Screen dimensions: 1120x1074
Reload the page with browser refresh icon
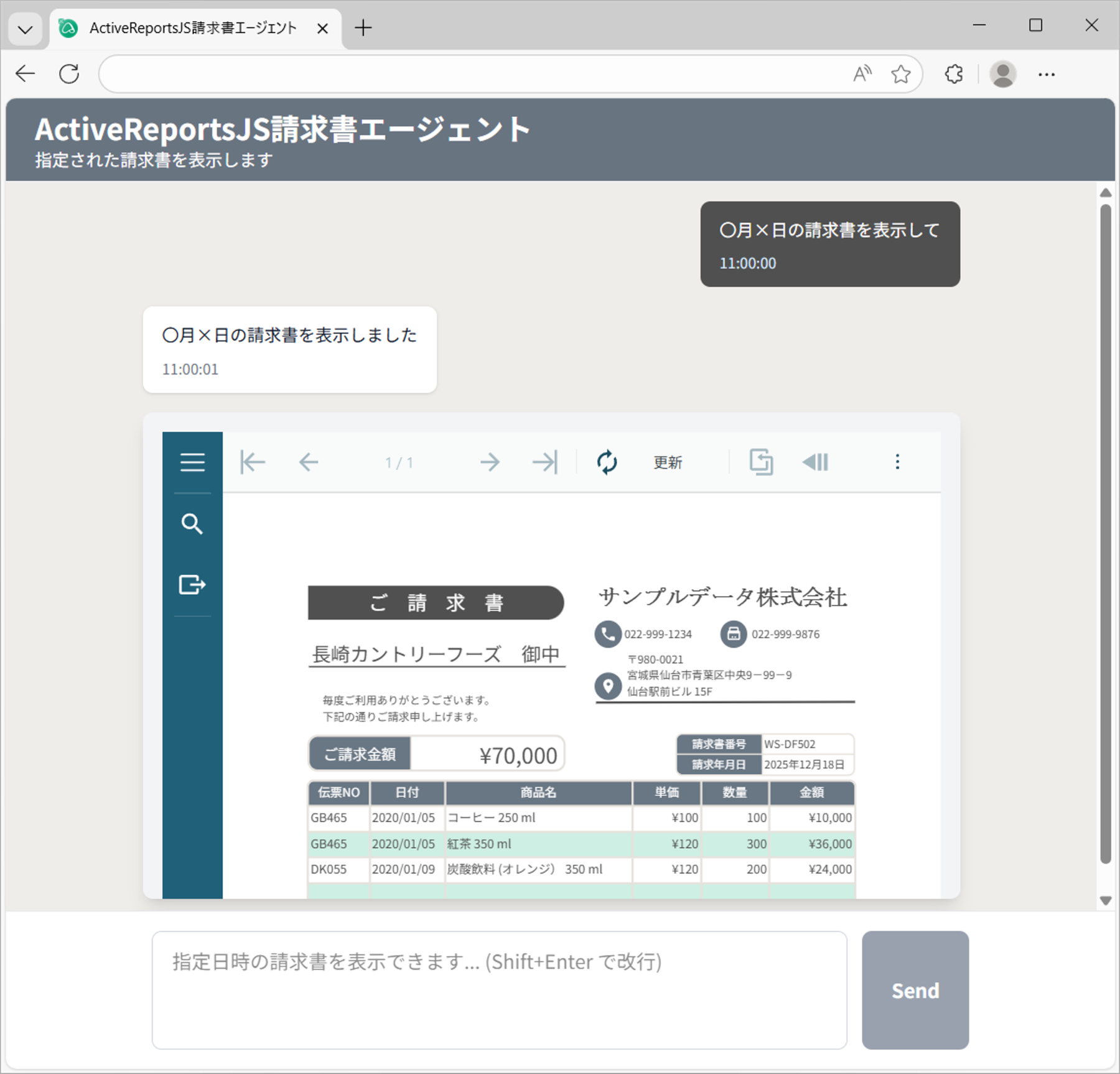pyautogui.click(x=69, y=74)
